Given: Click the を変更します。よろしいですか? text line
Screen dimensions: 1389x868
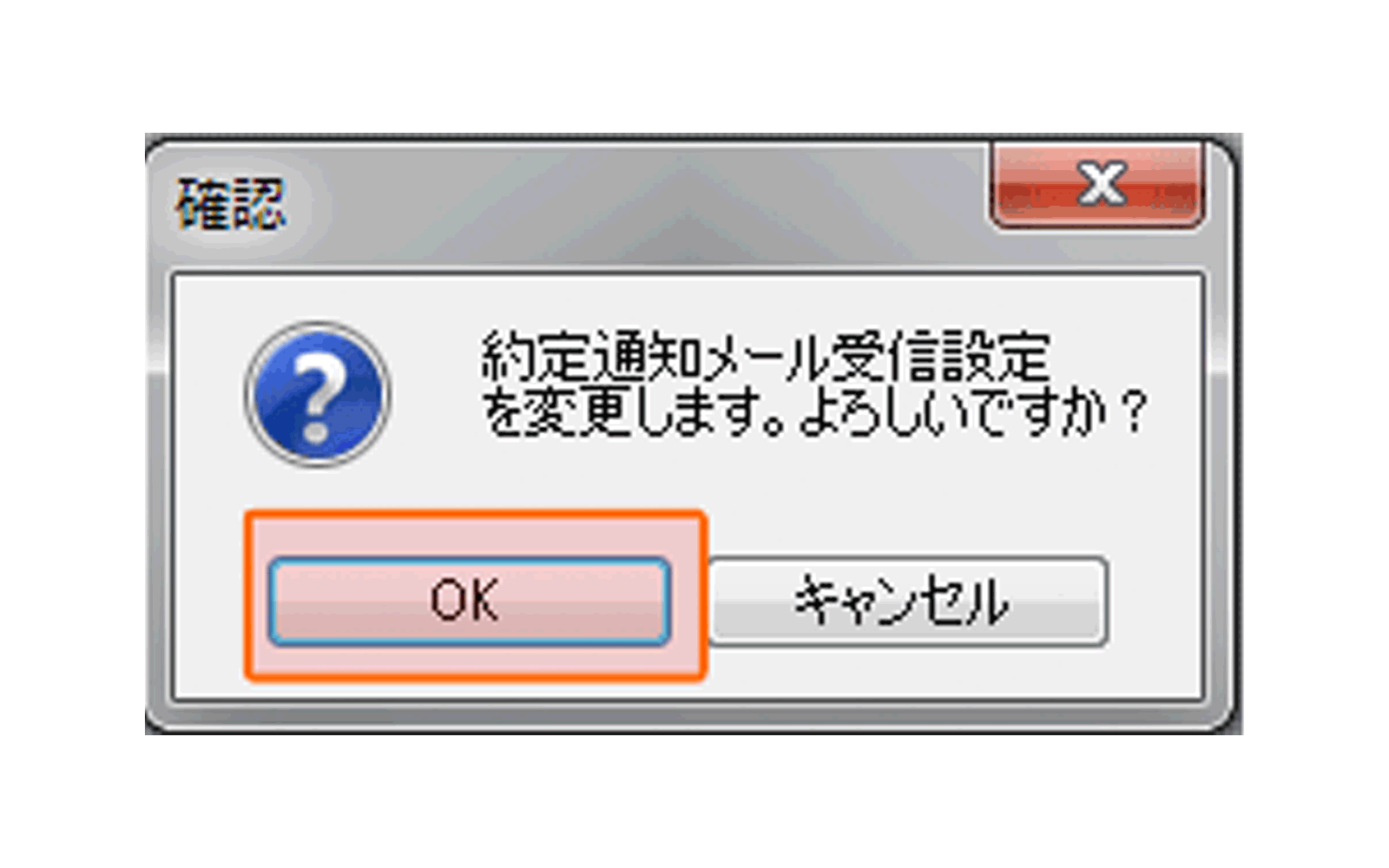Looking at the screenshot, I should coord(814,411).
